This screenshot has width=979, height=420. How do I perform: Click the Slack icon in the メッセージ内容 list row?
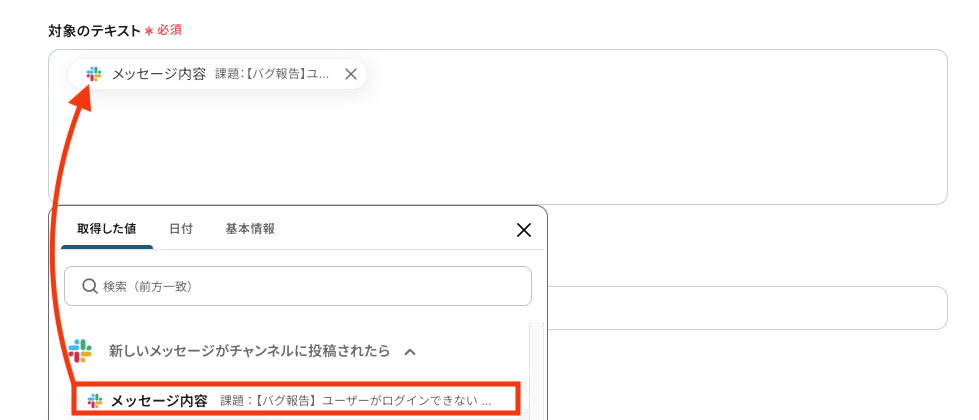point(95,400)
